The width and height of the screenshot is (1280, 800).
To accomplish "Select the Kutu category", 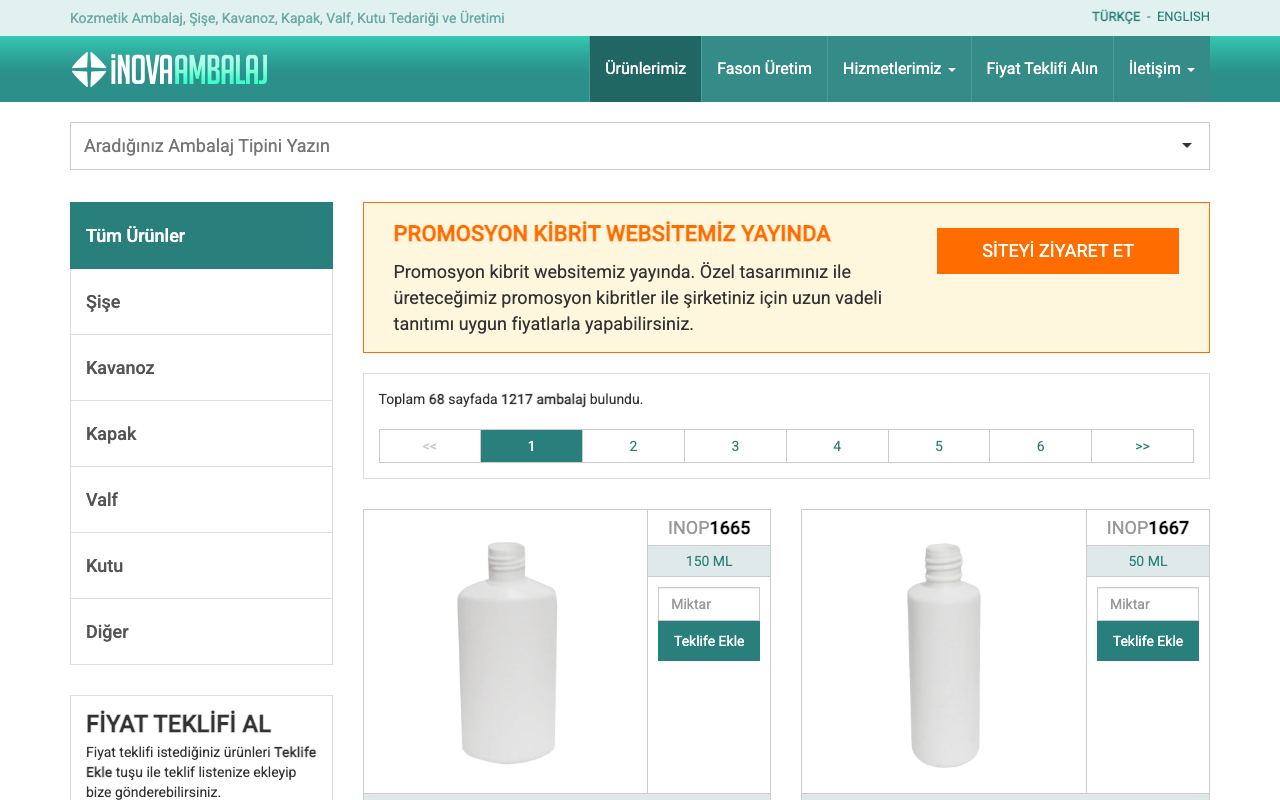I will pyautogui.click(x=201, y=566).
